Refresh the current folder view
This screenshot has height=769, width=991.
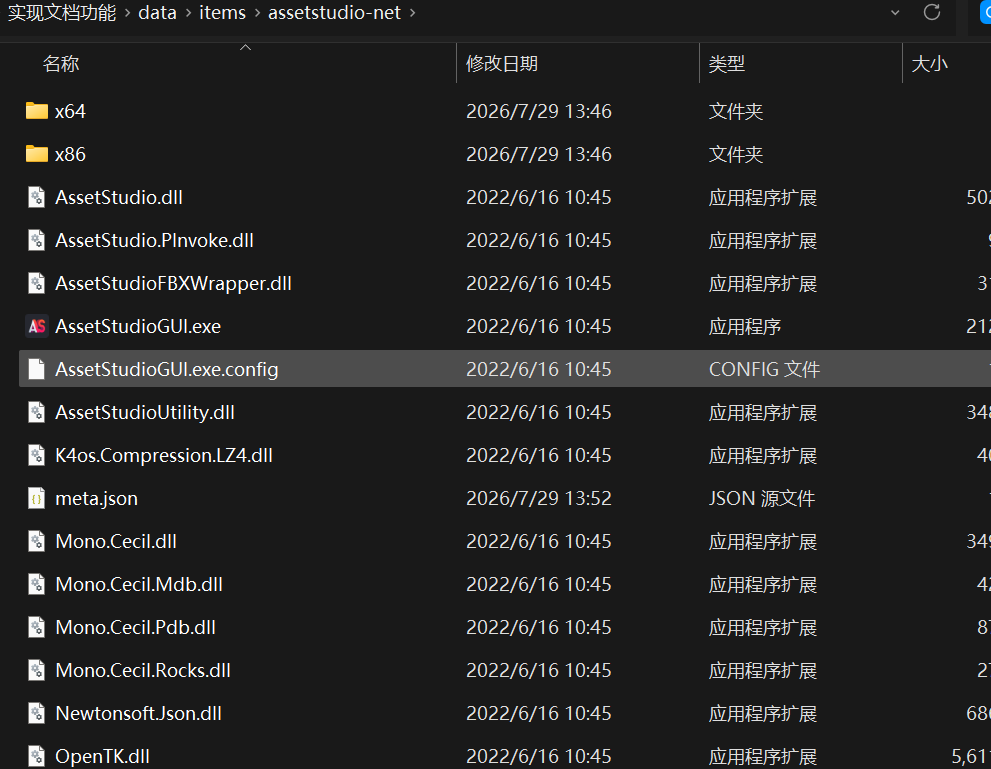(x=932, y=12)
